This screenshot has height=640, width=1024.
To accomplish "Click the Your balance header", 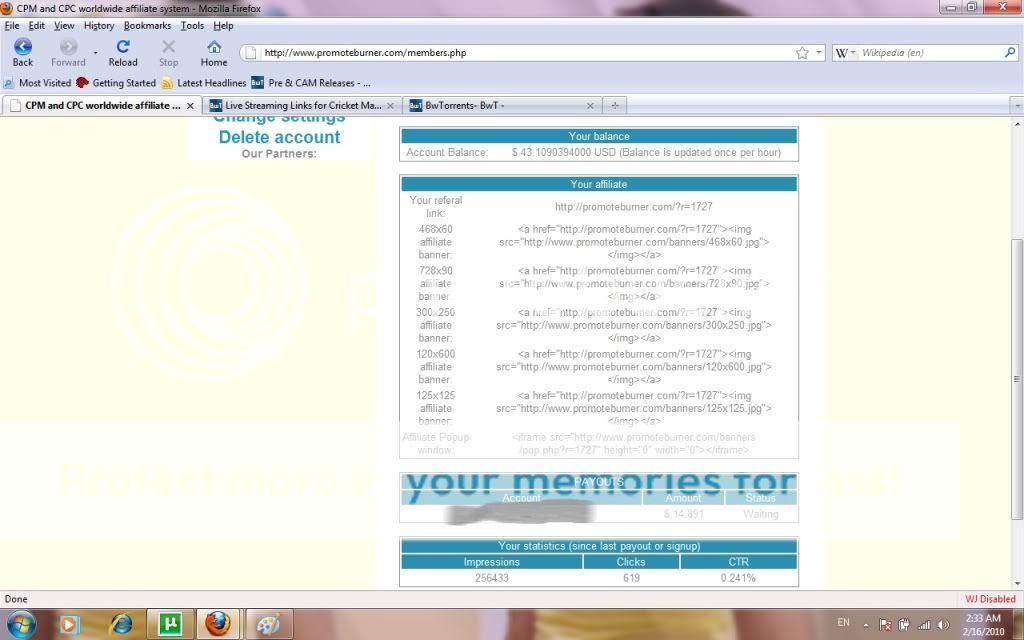I will click(x=599, y=136).
